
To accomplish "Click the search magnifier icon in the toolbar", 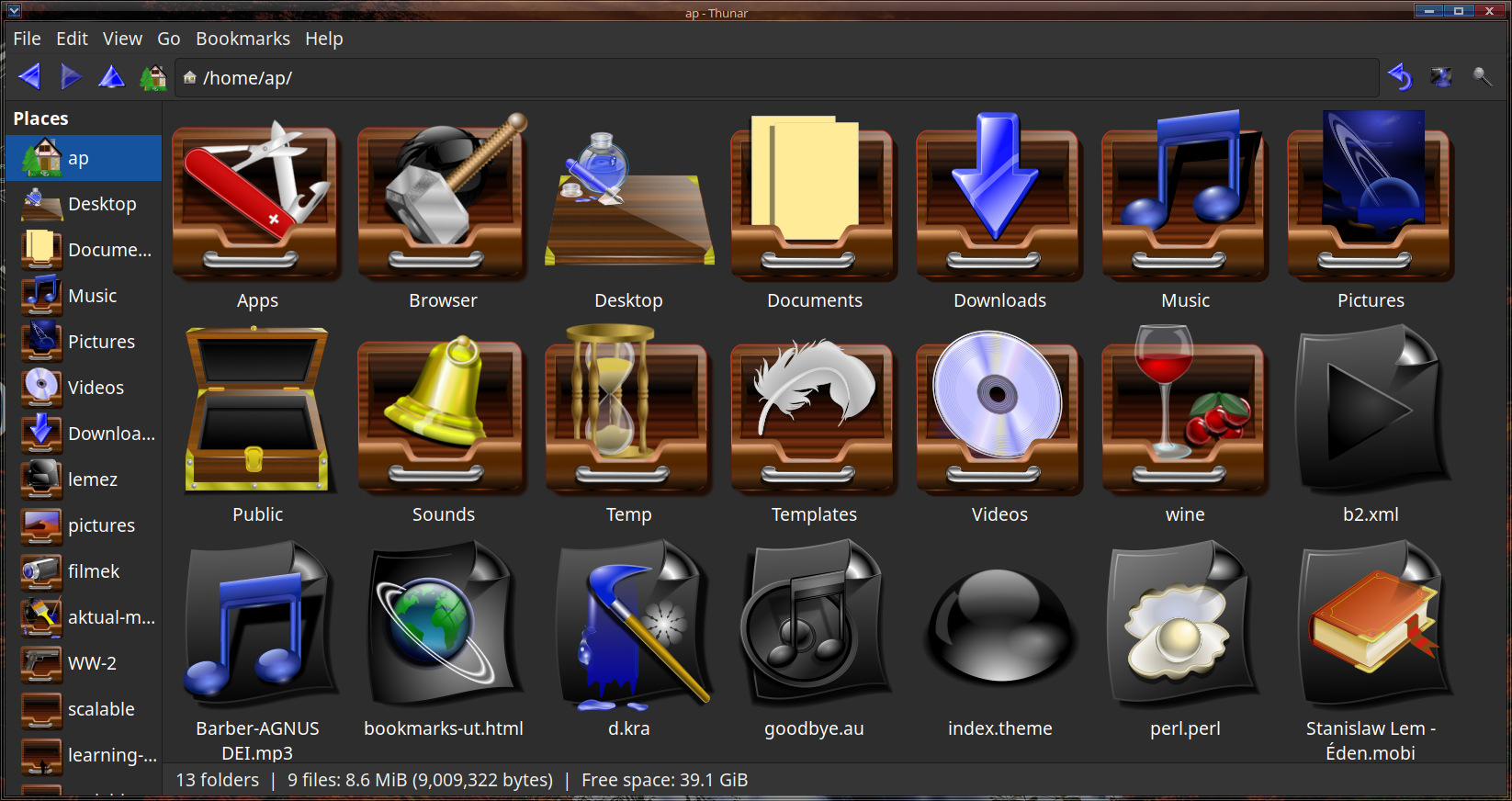I will pos(1482,77).
